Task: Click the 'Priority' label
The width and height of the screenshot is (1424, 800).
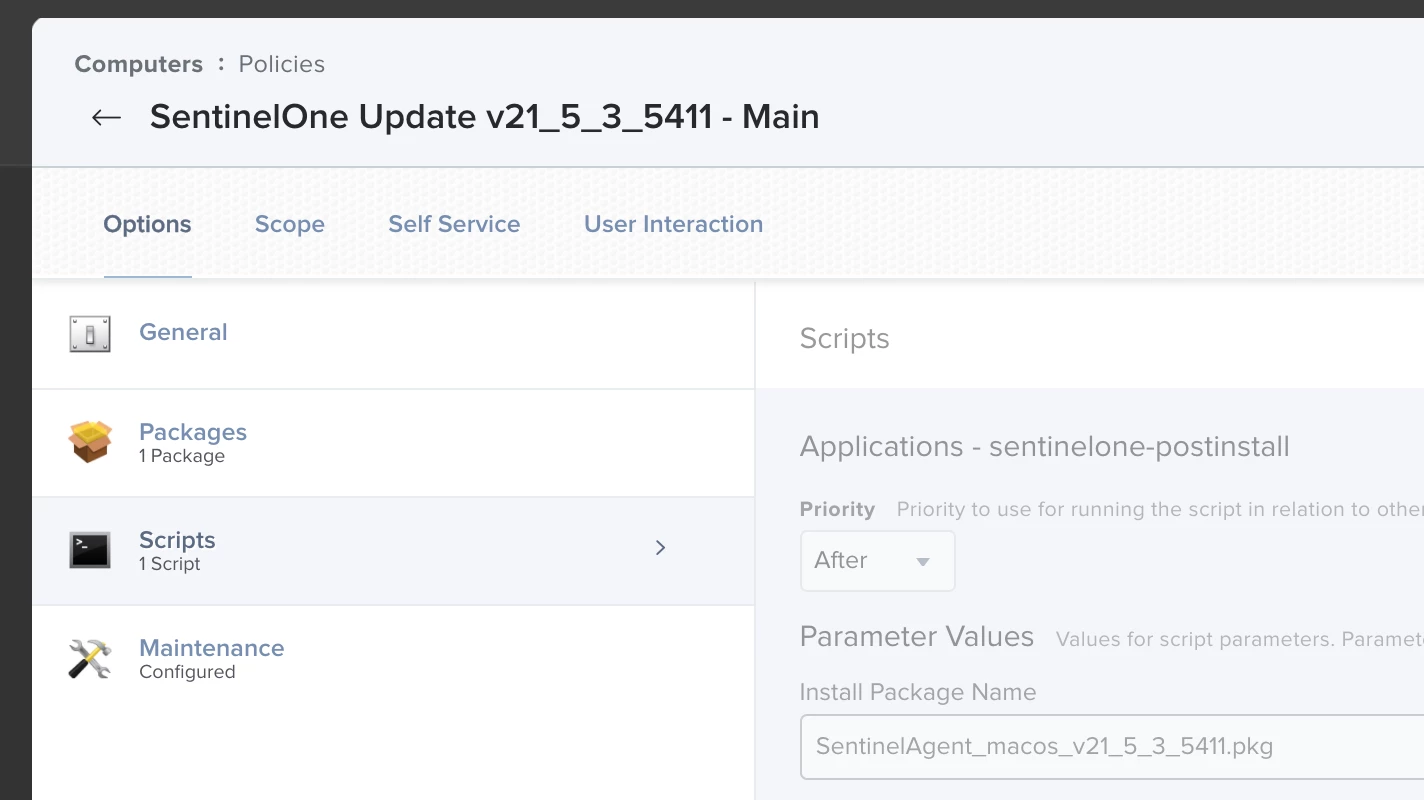Action: (x=837, y=509)
